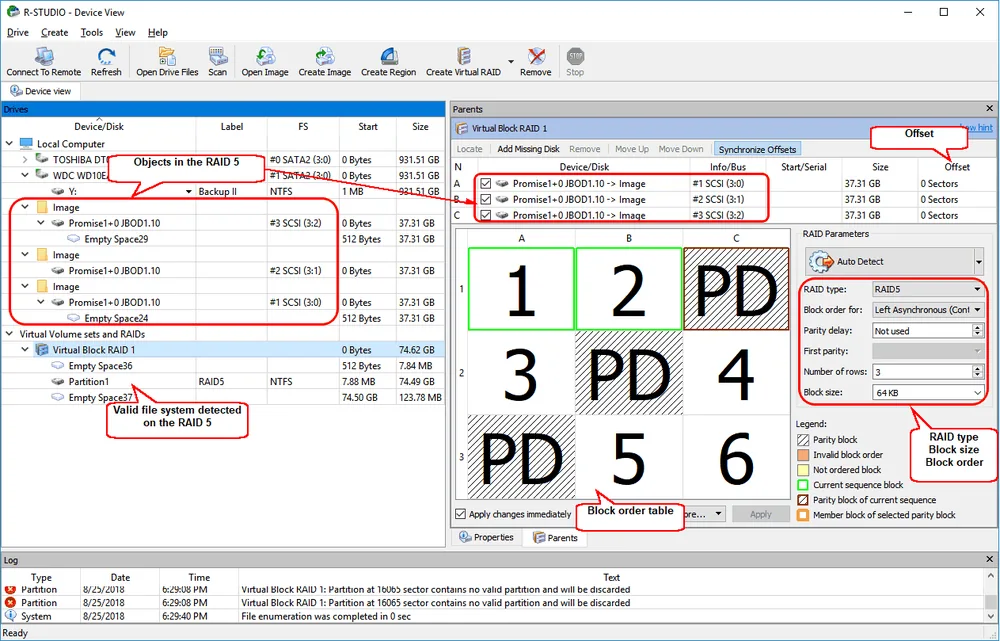Click the Not ordered block legend swatch
This screenshot has height=641, width=1000.
[803, 470]
